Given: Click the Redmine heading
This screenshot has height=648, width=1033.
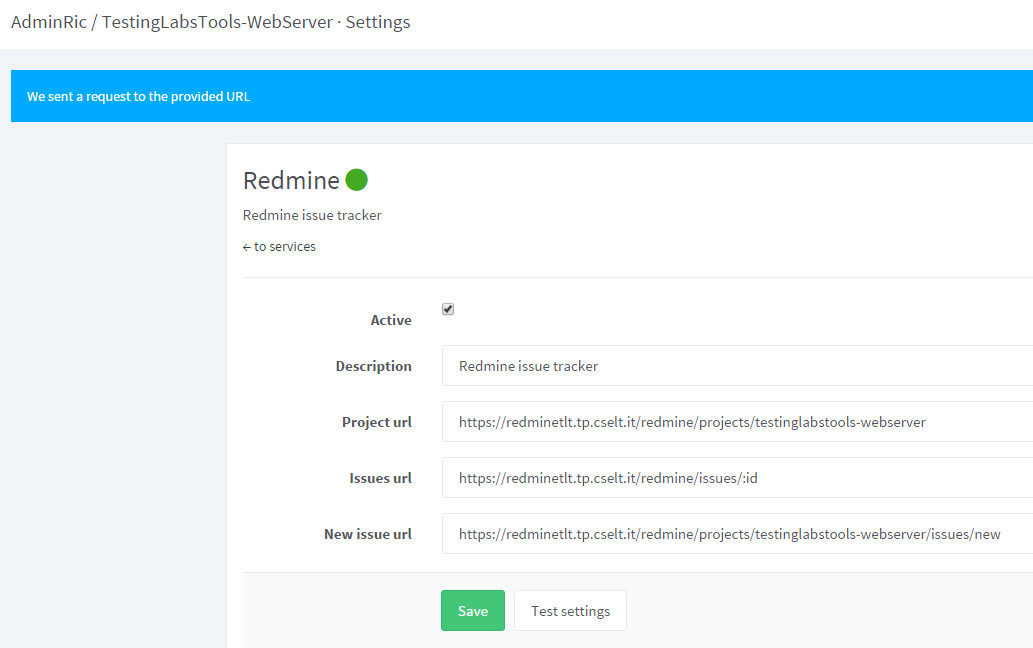Looking at the screenshot, I should coord(291,180).
